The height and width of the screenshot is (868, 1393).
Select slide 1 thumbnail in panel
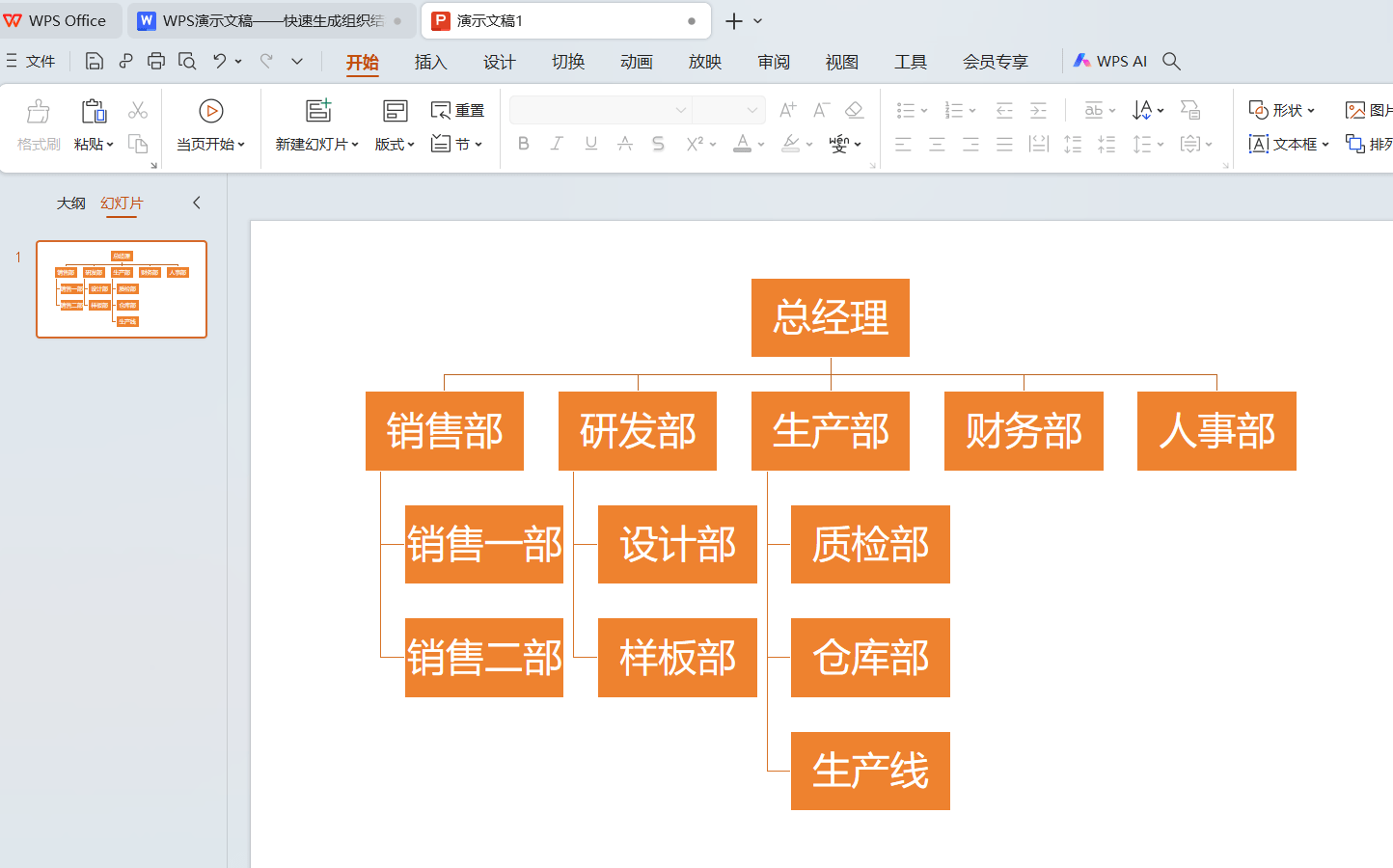coord(121,289)
